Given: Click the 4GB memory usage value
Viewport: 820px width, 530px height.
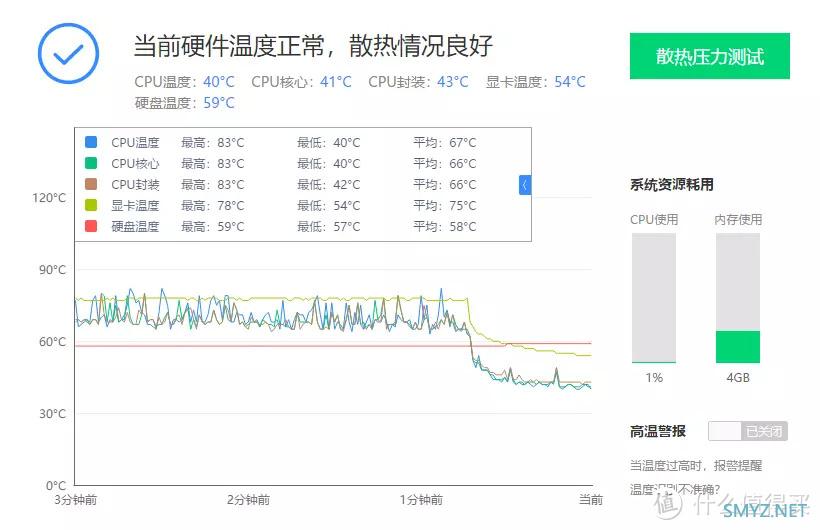Looking at the screenshot, I should 738,378.
